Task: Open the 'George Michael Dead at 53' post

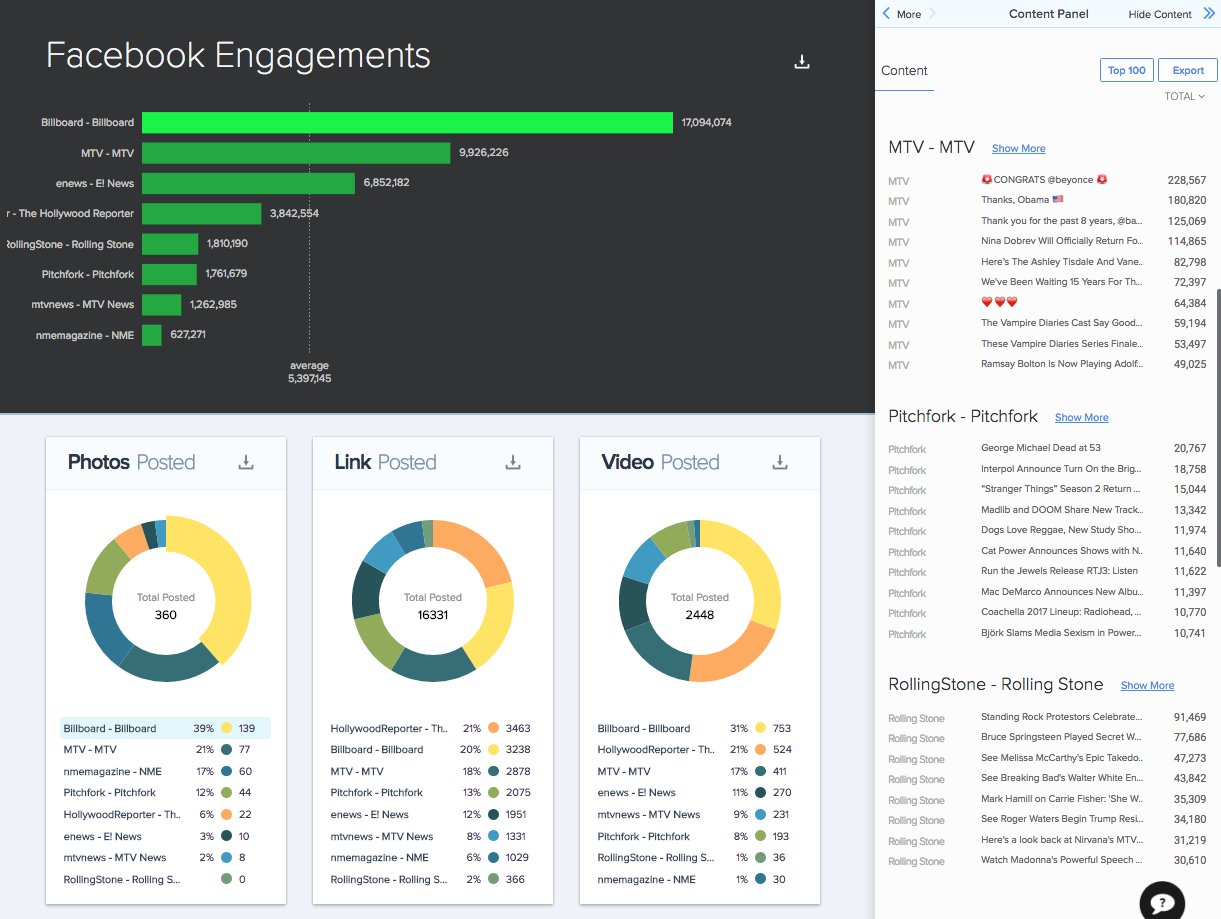Action: (x=1040, y=448)
